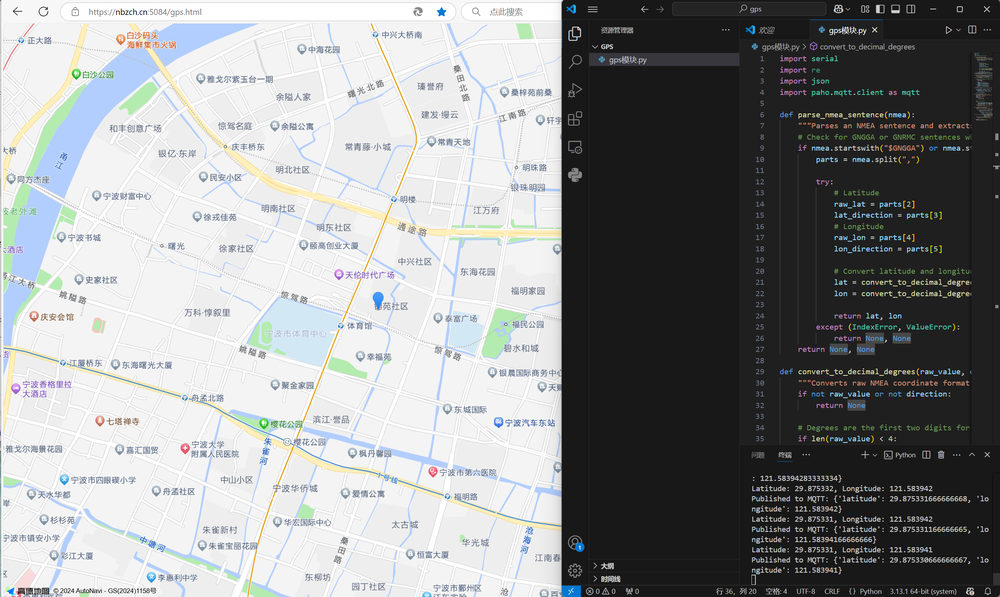The height and width of the screenshot is (597, 1000).
Task: Click 行 36, 列 20 cursor position
Action: point(736,591)
